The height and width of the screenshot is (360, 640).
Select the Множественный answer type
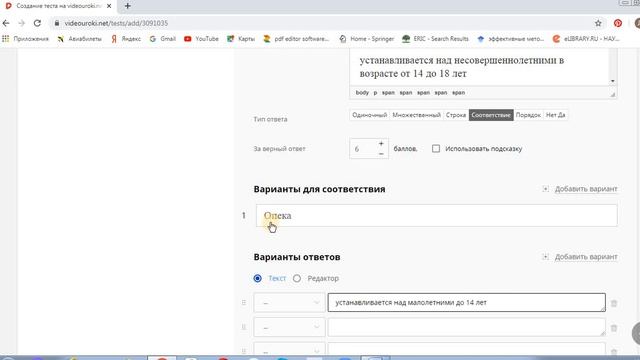click(x=416, y=115)
